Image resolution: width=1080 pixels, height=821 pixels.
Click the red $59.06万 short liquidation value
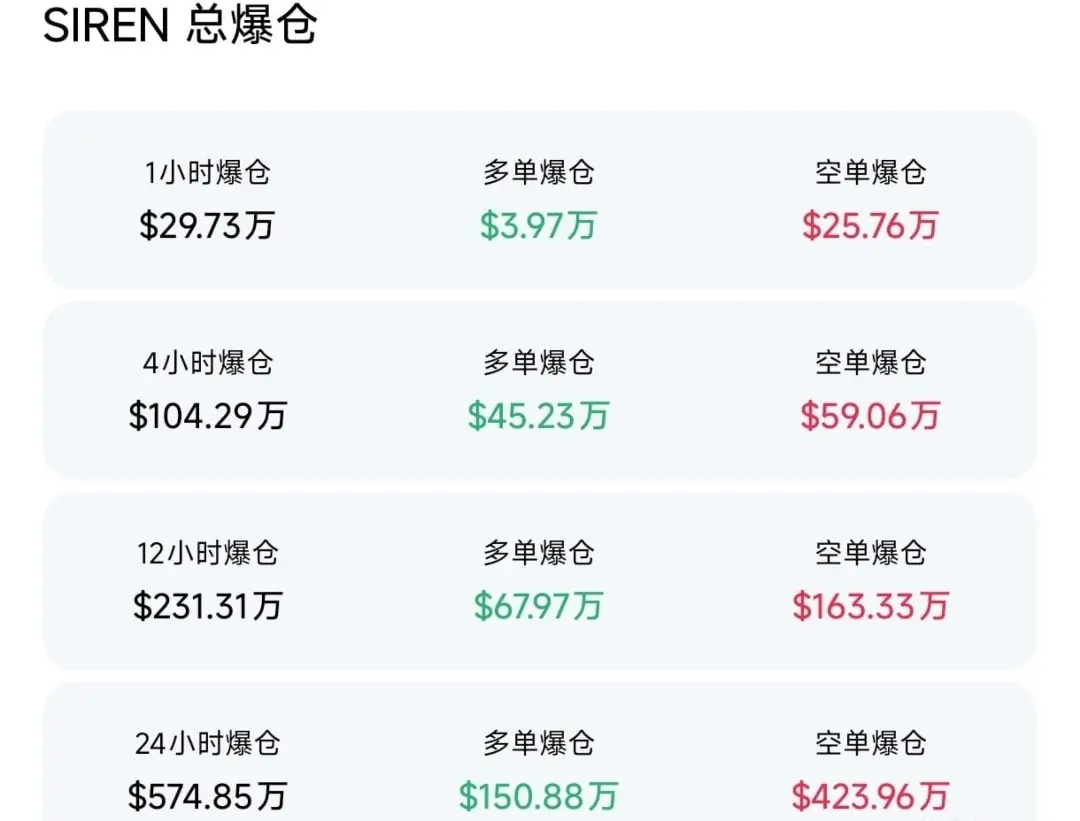coord(871,416)
